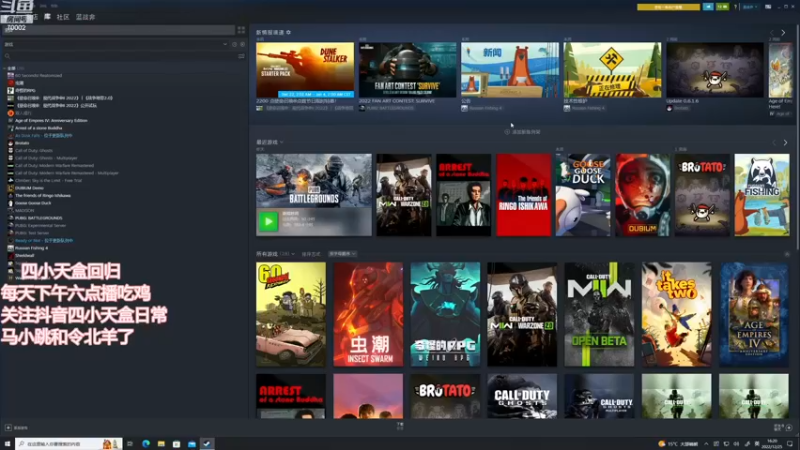This screenshot has width=800, height=450.
Task: Toggle ready-to-play filter icon
Action: pyautogui.click(x=242, y=44)
